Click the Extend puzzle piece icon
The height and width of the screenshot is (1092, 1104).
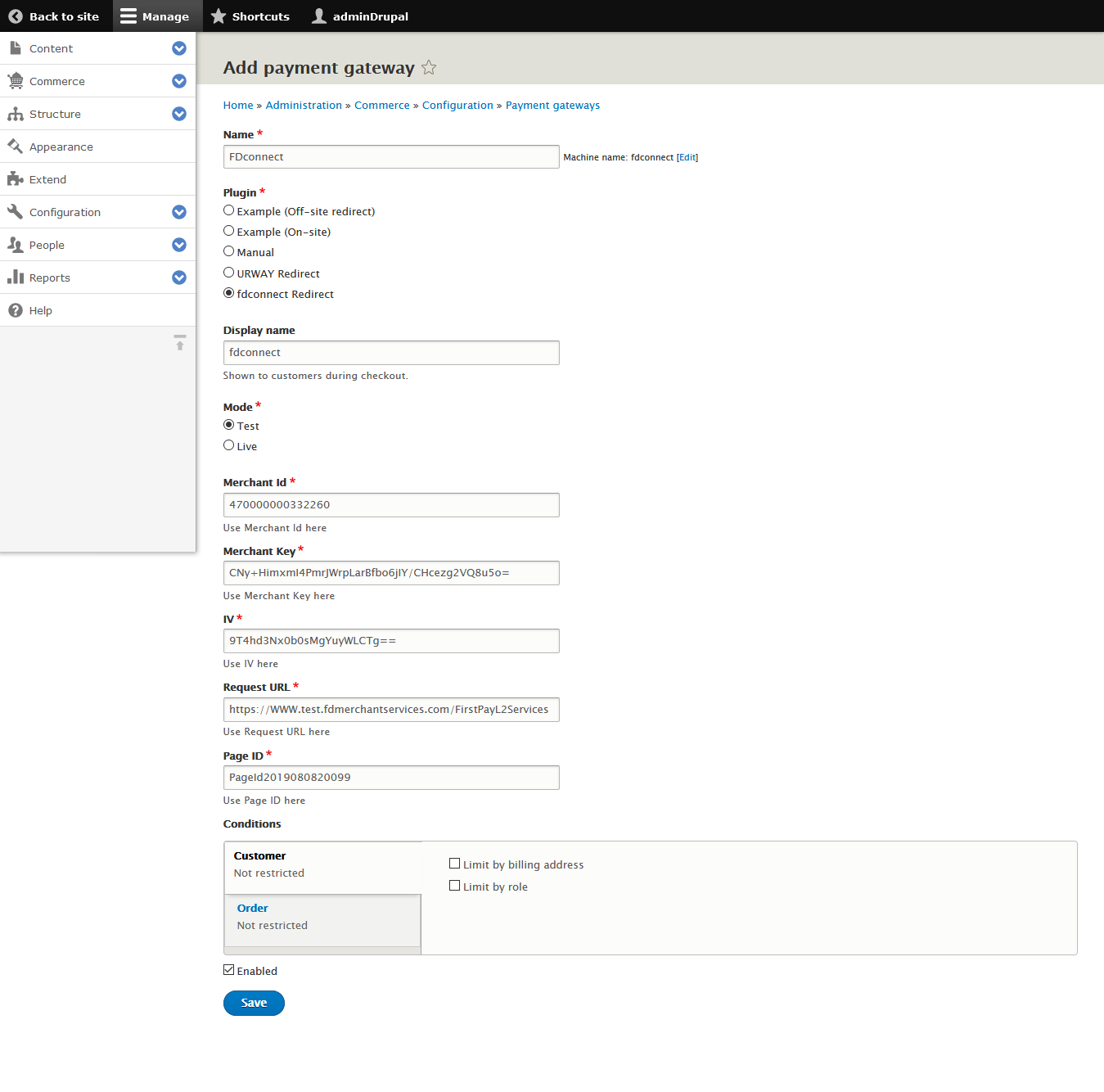click(16, 179)
